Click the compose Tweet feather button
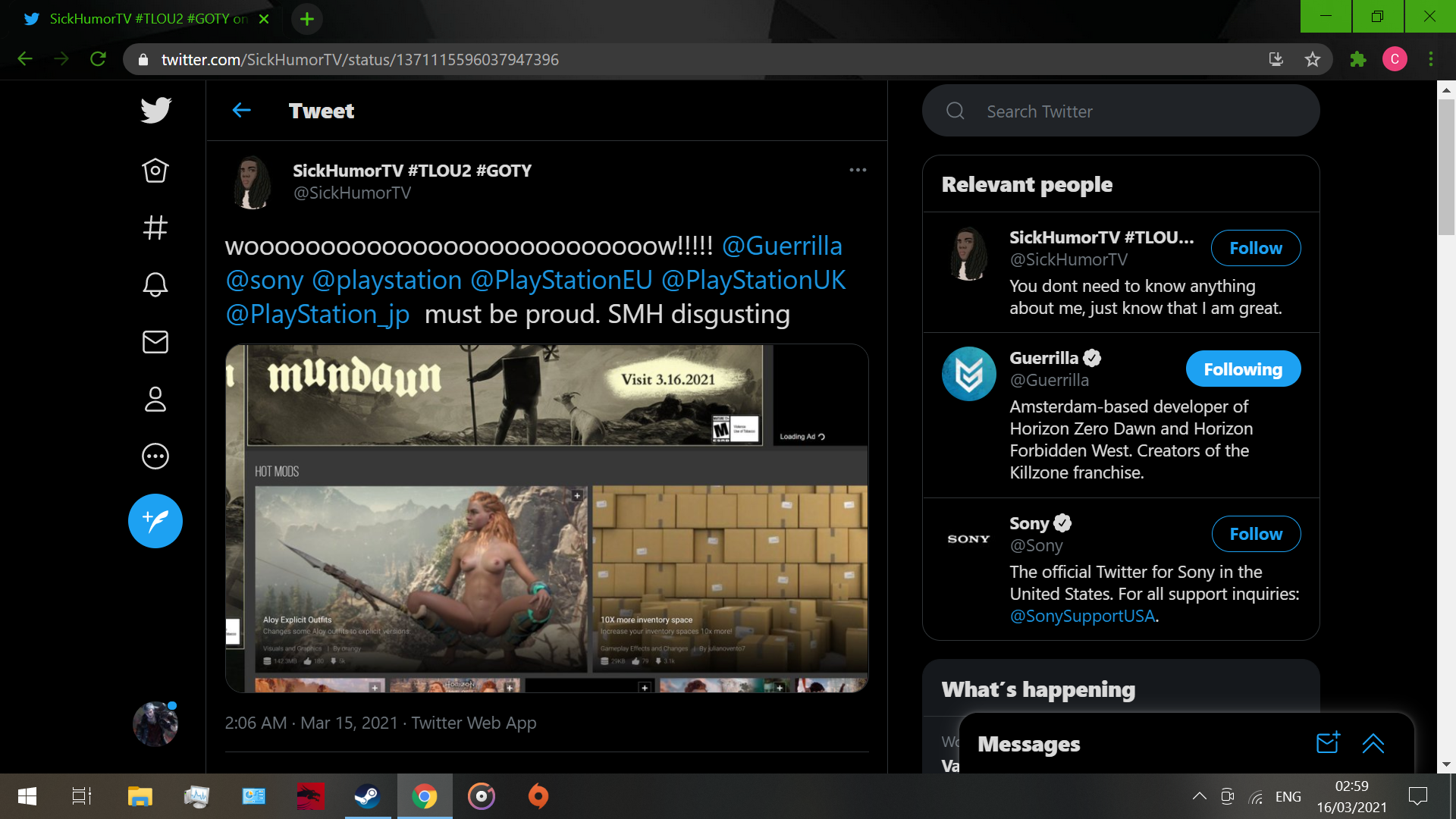The height and width of the screenshot is (819, 1456). tap(155, 521)
